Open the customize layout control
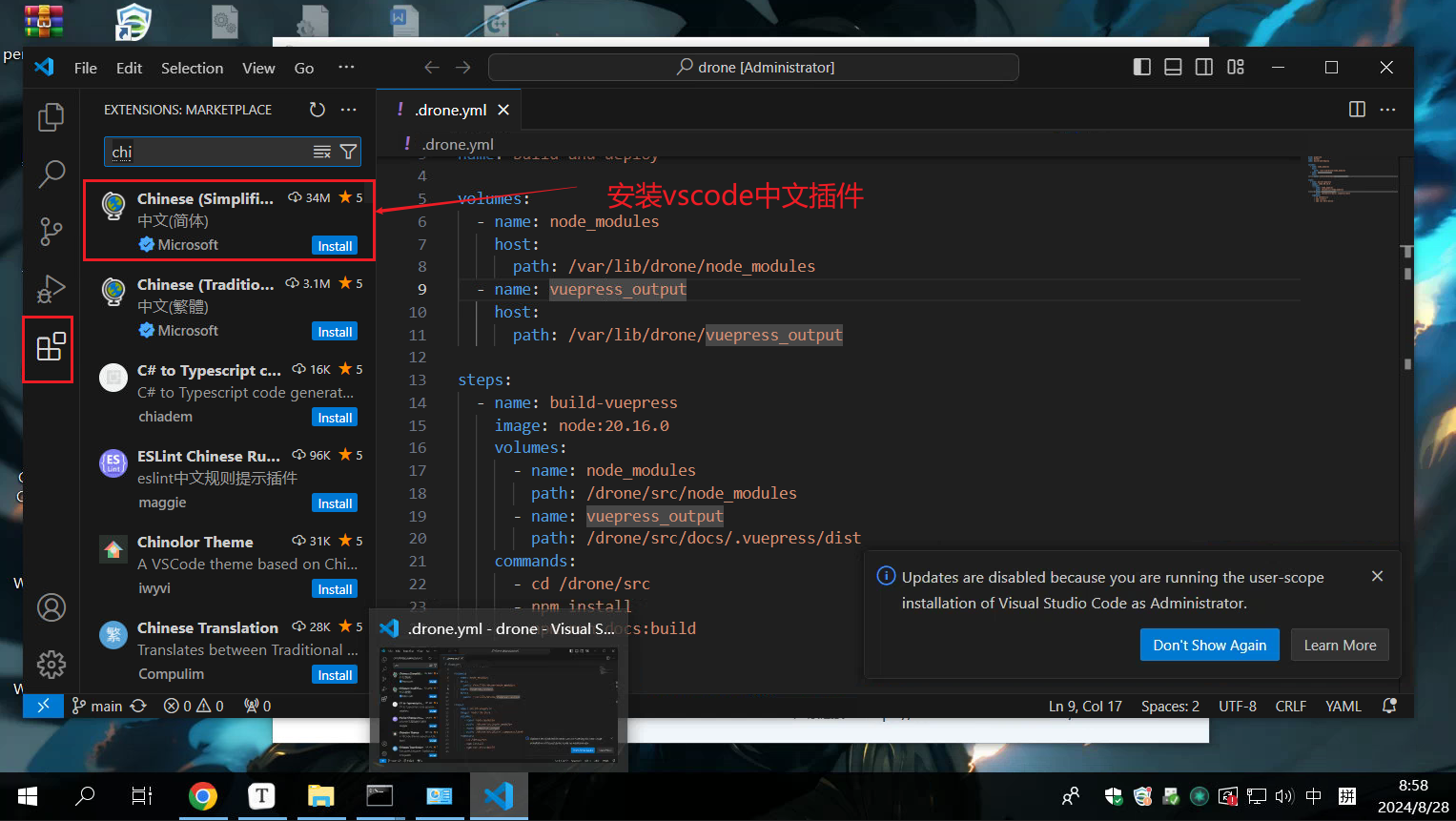 [1236, 67]
